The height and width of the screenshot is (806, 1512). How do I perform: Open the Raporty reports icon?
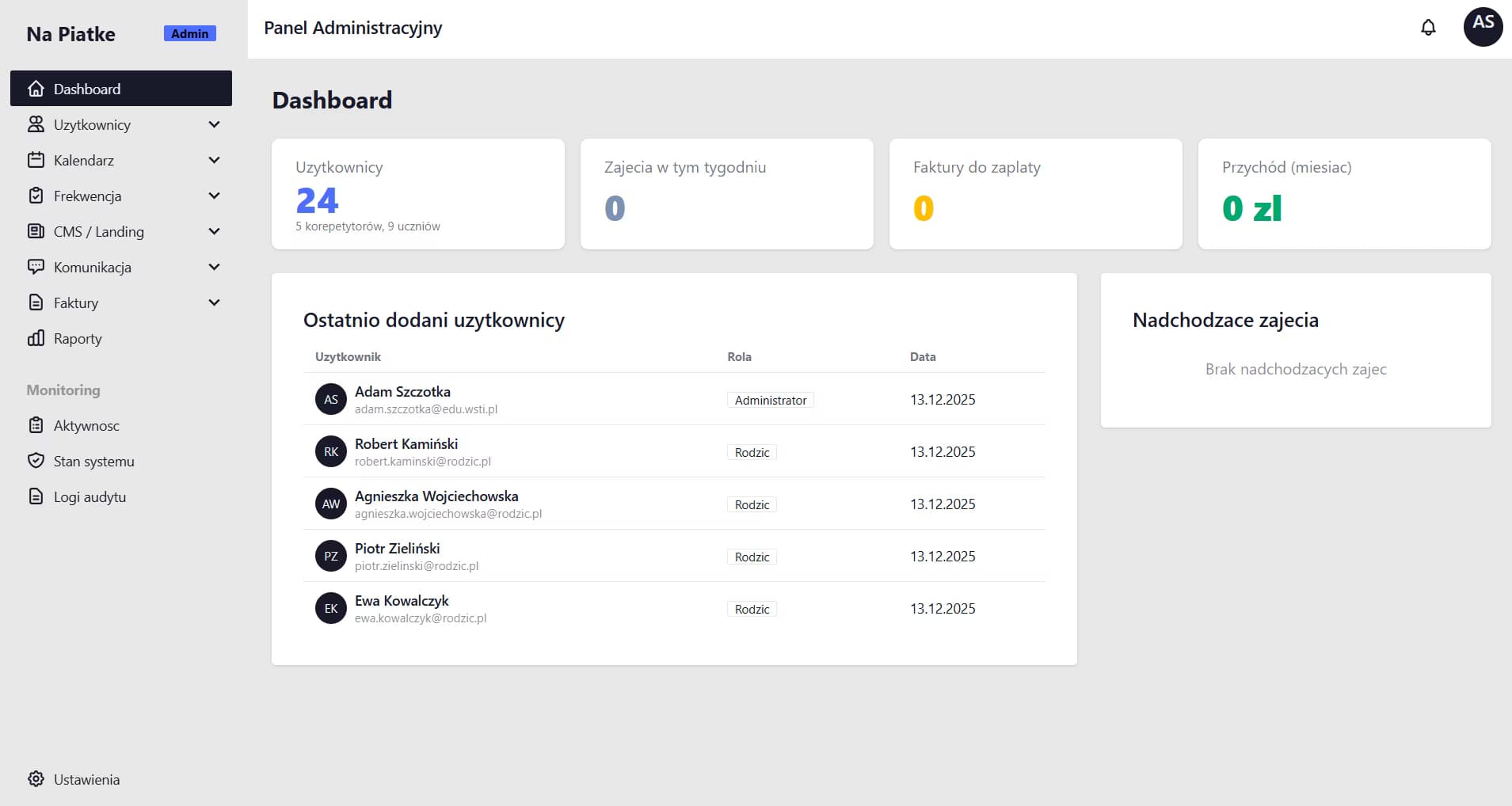pyautogui.click(x=36, y=338)
